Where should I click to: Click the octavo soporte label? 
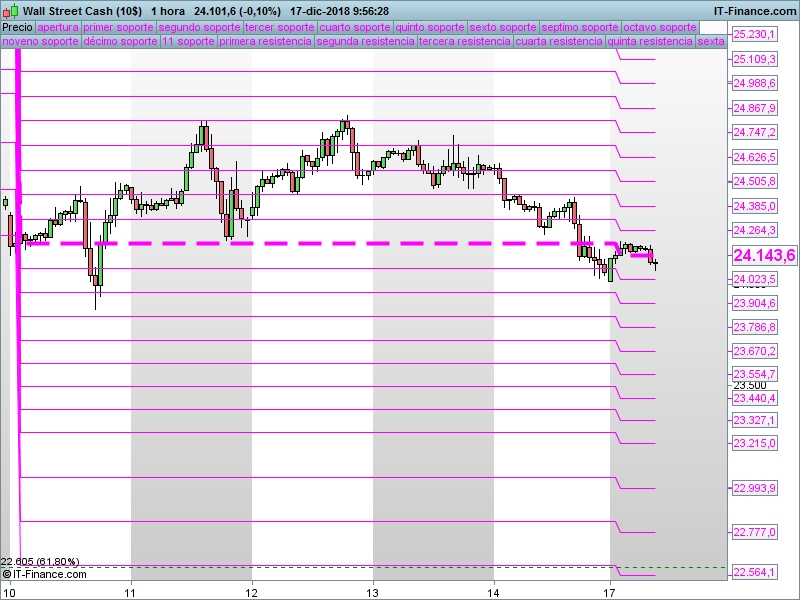coord(660,28)
